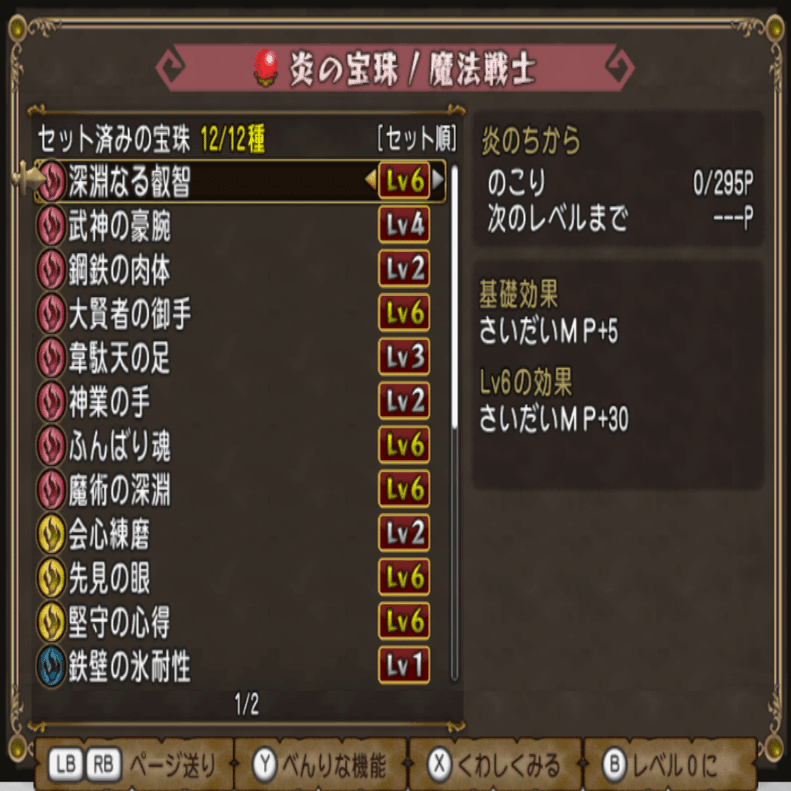Click the yellow flame icon beside 堅守の心得
Viewport: 791px width, 791px height.
click(51, 622)
